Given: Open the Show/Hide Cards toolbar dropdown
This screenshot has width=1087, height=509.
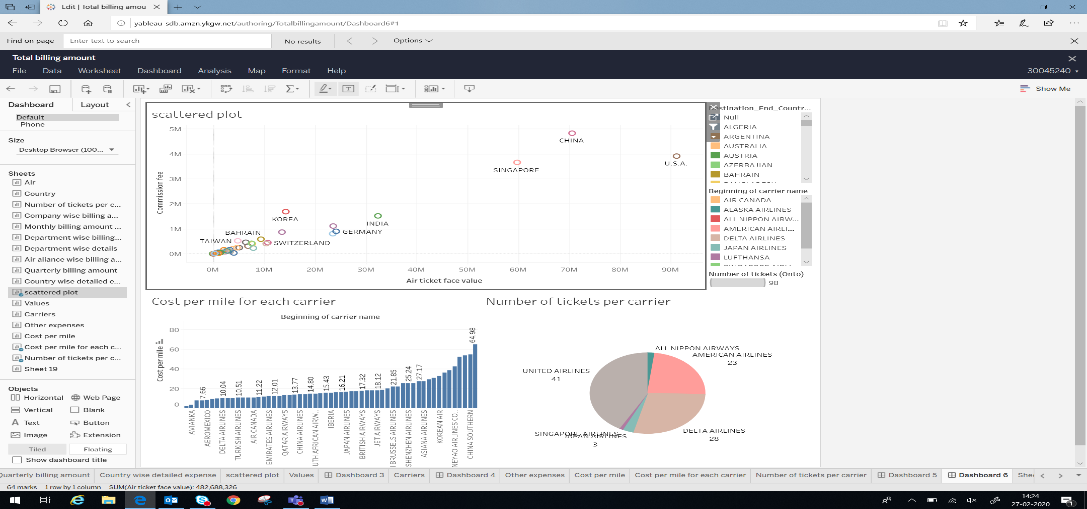Looking at the screenshot, I should 434,89.
